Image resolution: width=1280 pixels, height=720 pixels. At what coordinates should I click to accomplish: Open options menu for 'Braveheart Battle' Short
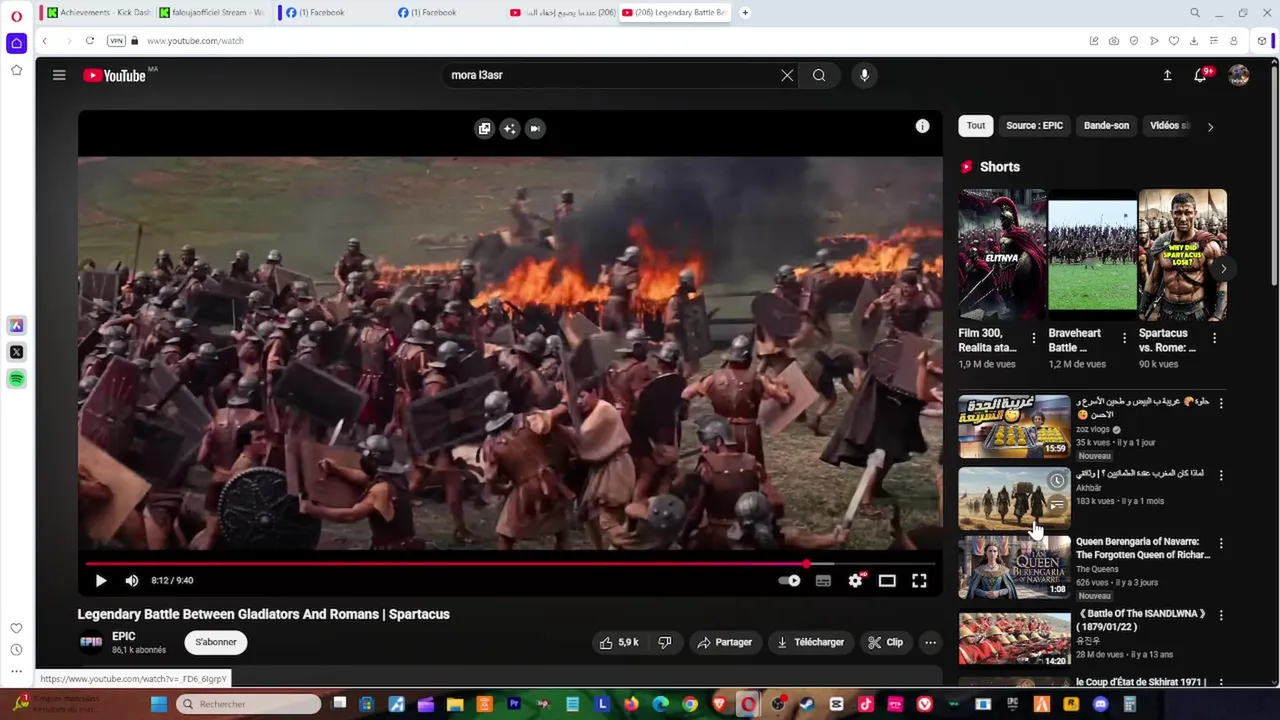click(1124, 338)
